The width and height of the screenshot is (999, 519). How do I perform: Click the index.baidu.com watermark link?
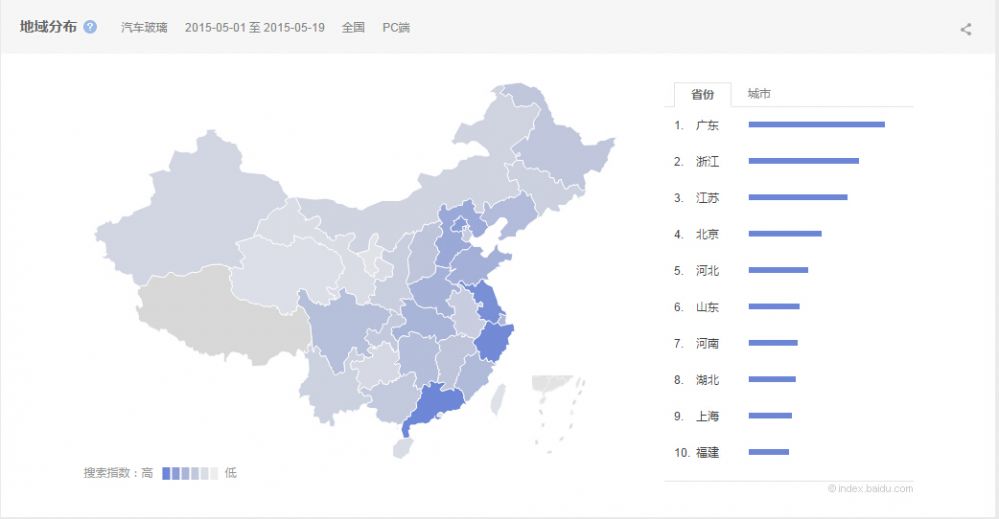(x=870, y=488)
